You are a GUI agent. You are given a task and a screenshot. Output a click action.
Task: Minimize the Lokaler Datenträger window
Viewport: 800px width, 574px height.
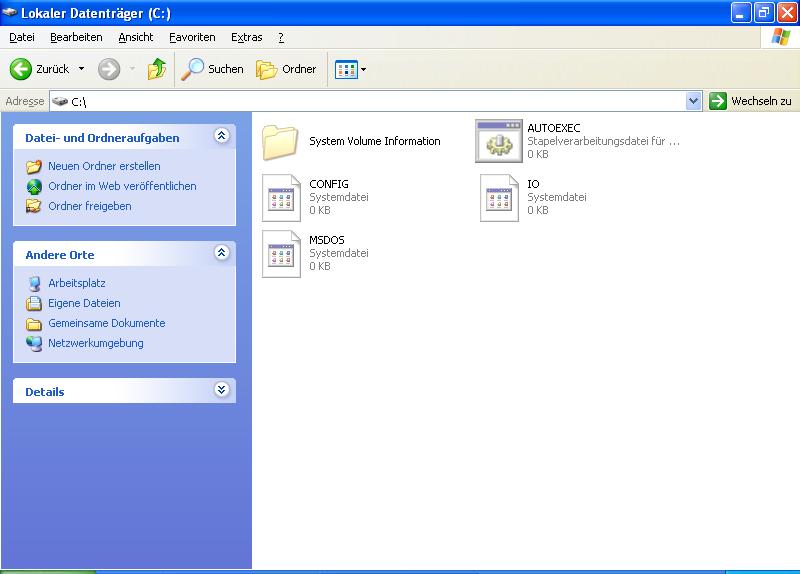coord(740,12)
